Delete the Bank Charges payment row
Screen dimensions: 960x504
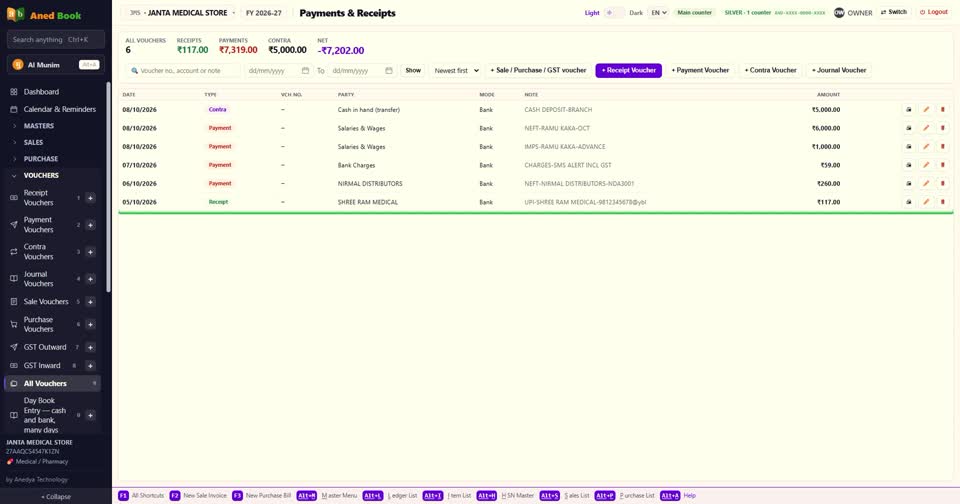943,165
